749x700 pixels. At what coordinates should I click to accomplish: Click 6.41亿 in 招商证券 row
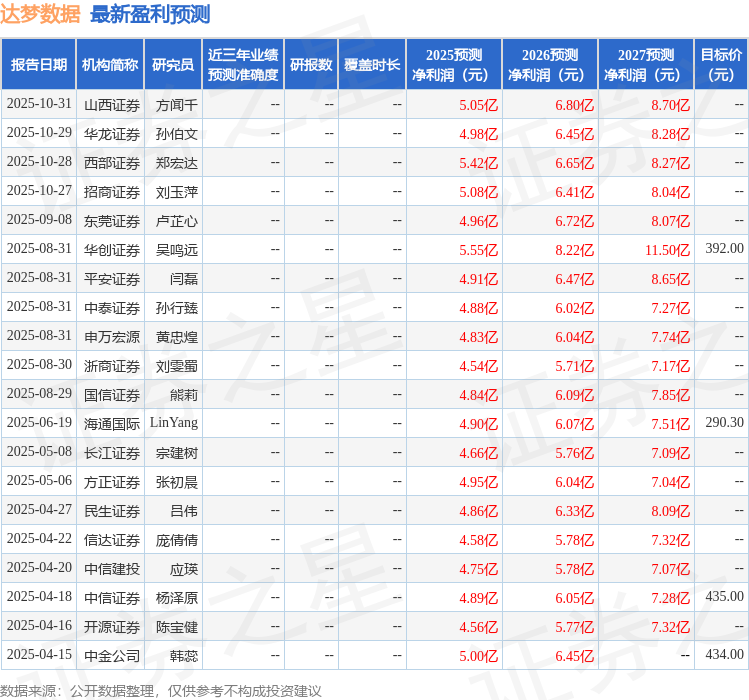(574, 192)
